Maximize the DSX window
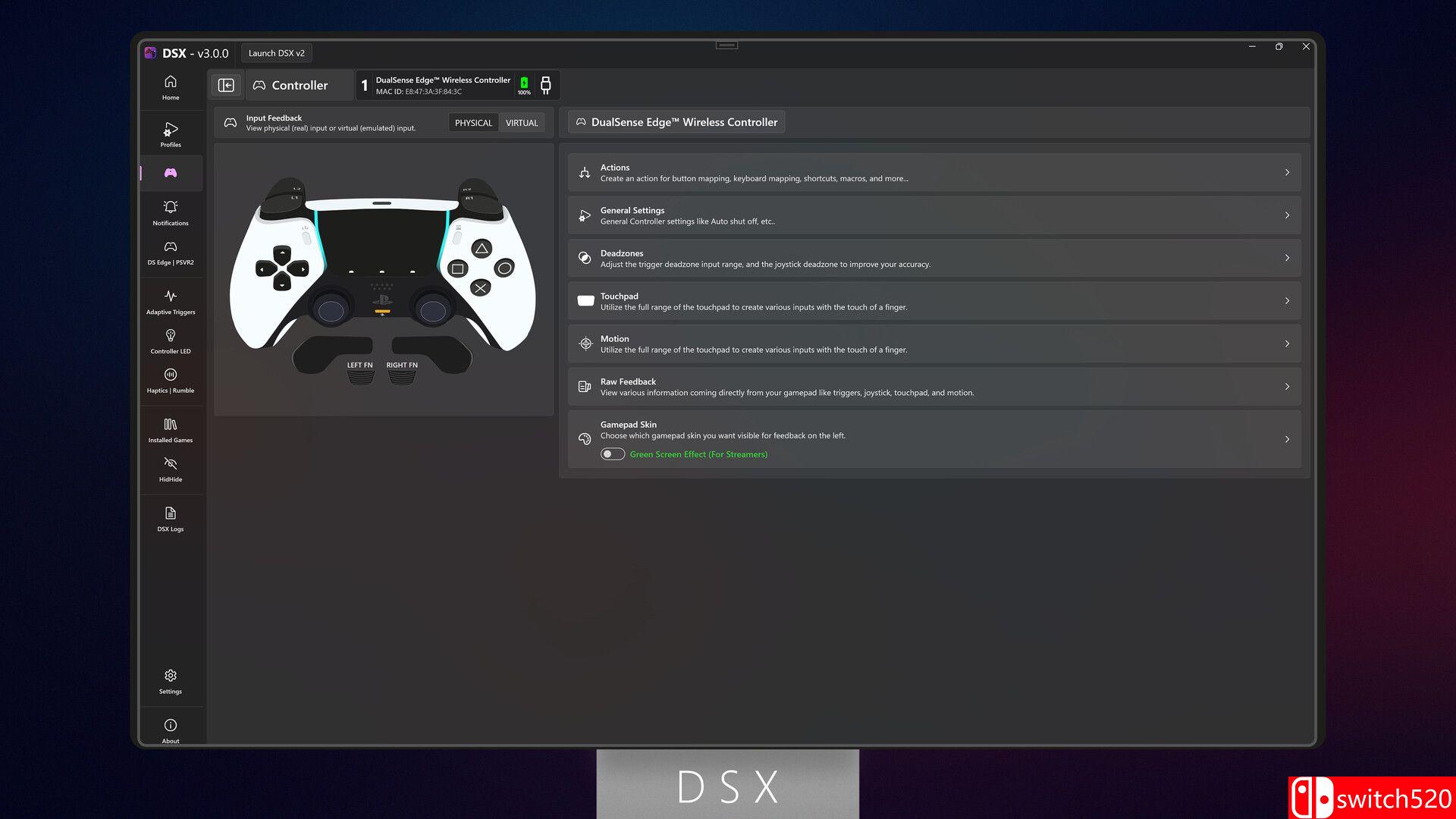This screenshot has width=1456, height=819. [x=1279, y=46]
